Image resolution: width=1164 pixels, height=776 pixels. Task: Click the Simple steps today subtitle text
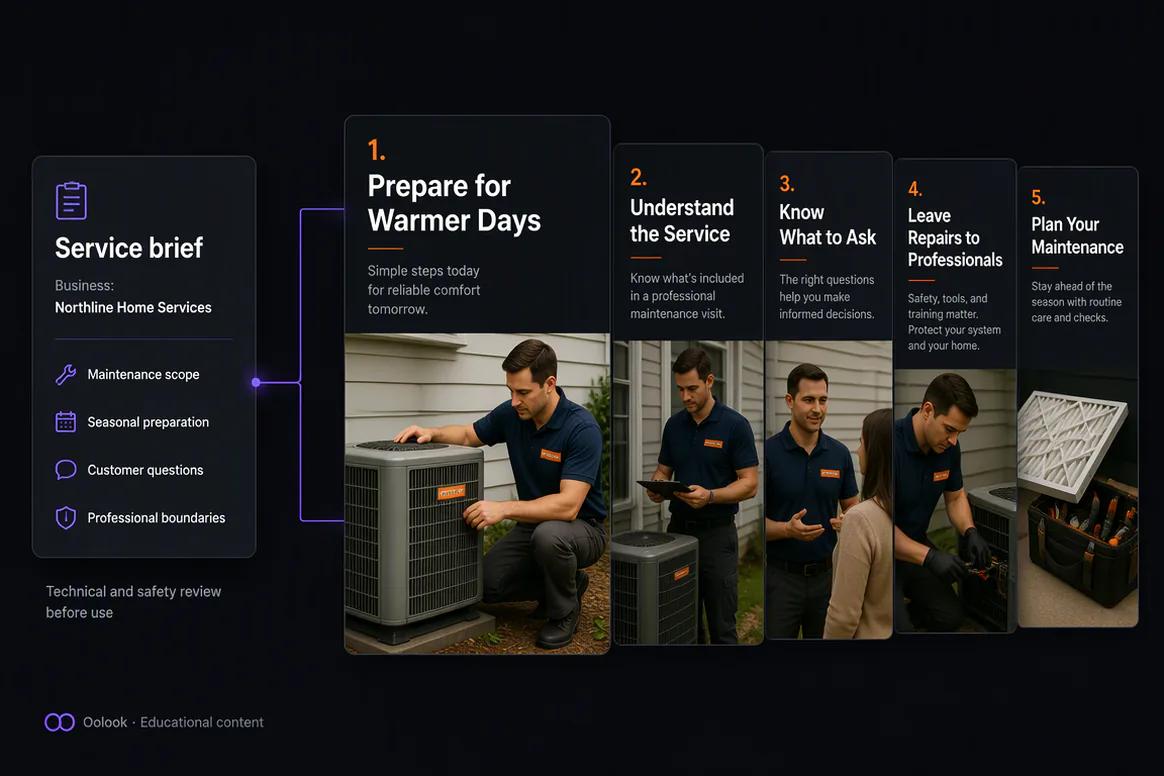[x=424, y=290]
